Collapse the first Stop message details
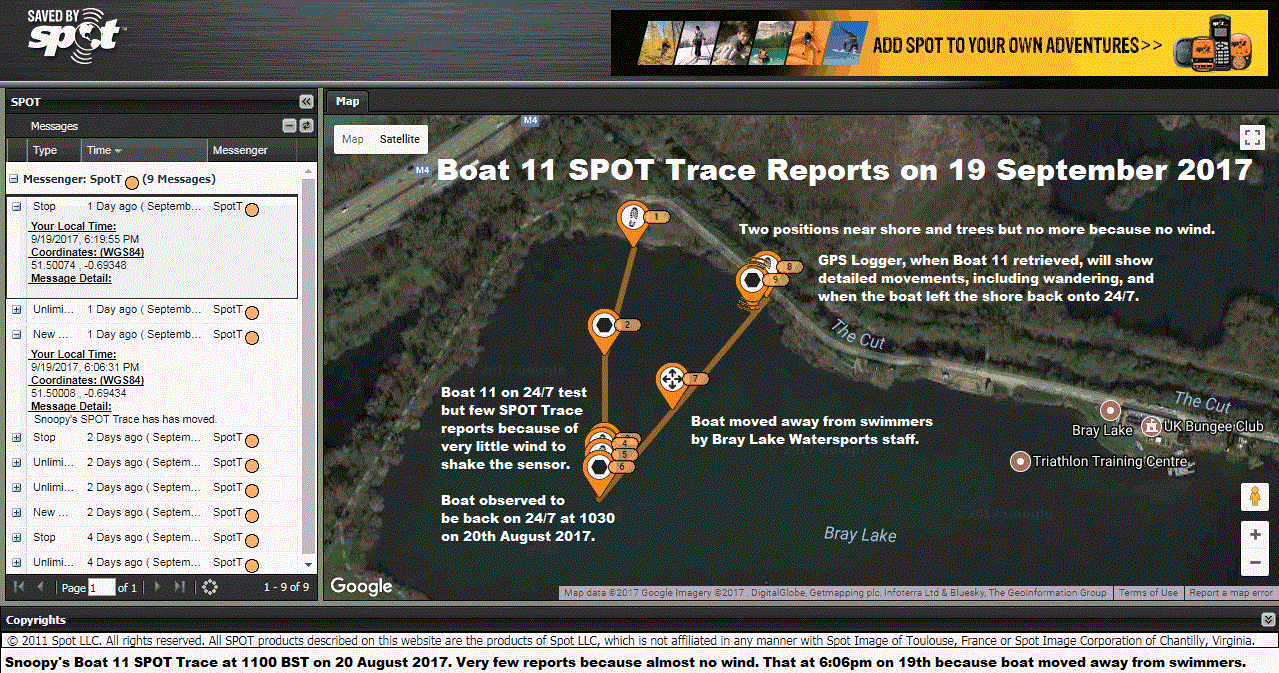The image size is (1279, 673). pyautogui.click(x=17, y=207)
